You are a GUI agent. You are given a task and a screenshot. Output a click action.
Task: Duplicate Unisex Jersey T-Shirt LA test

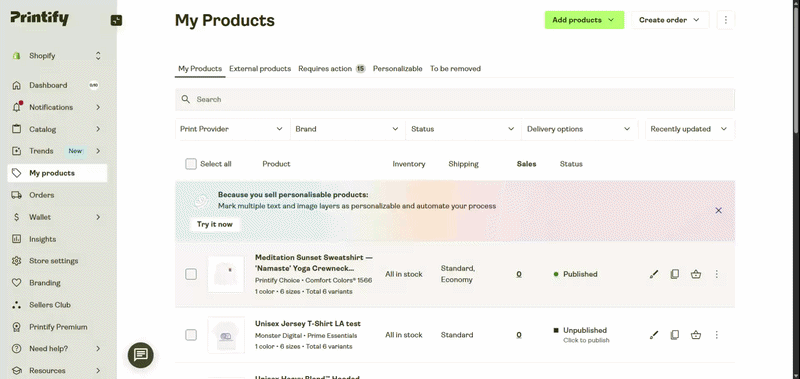tap(674, 335)
